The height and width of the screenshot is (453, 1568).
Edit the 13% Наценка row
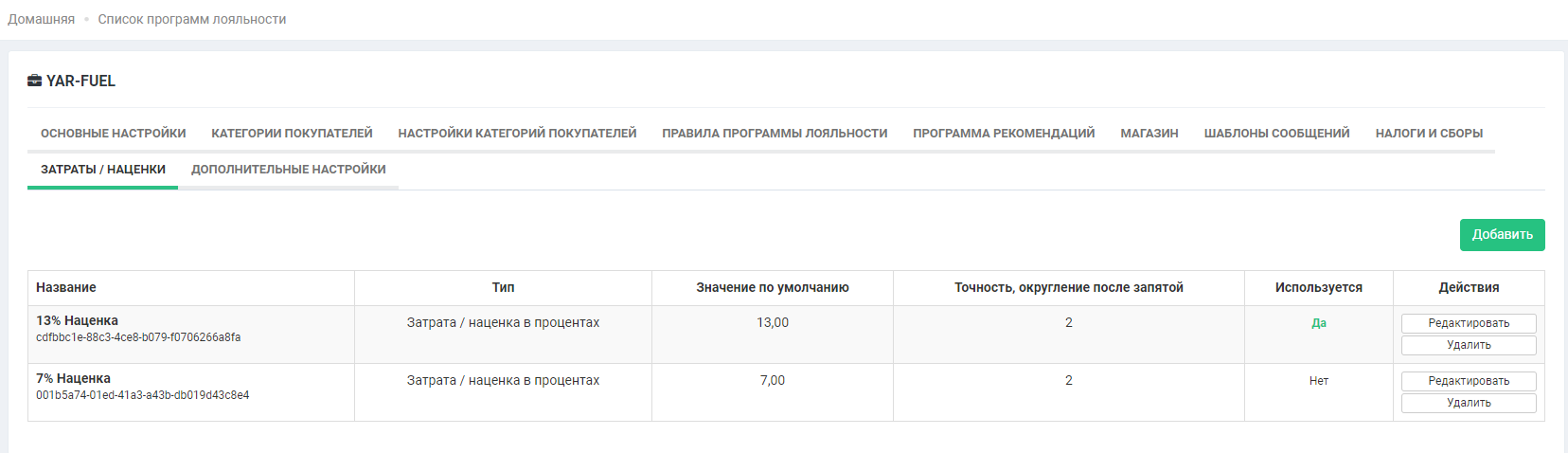tap(1469, 323)
